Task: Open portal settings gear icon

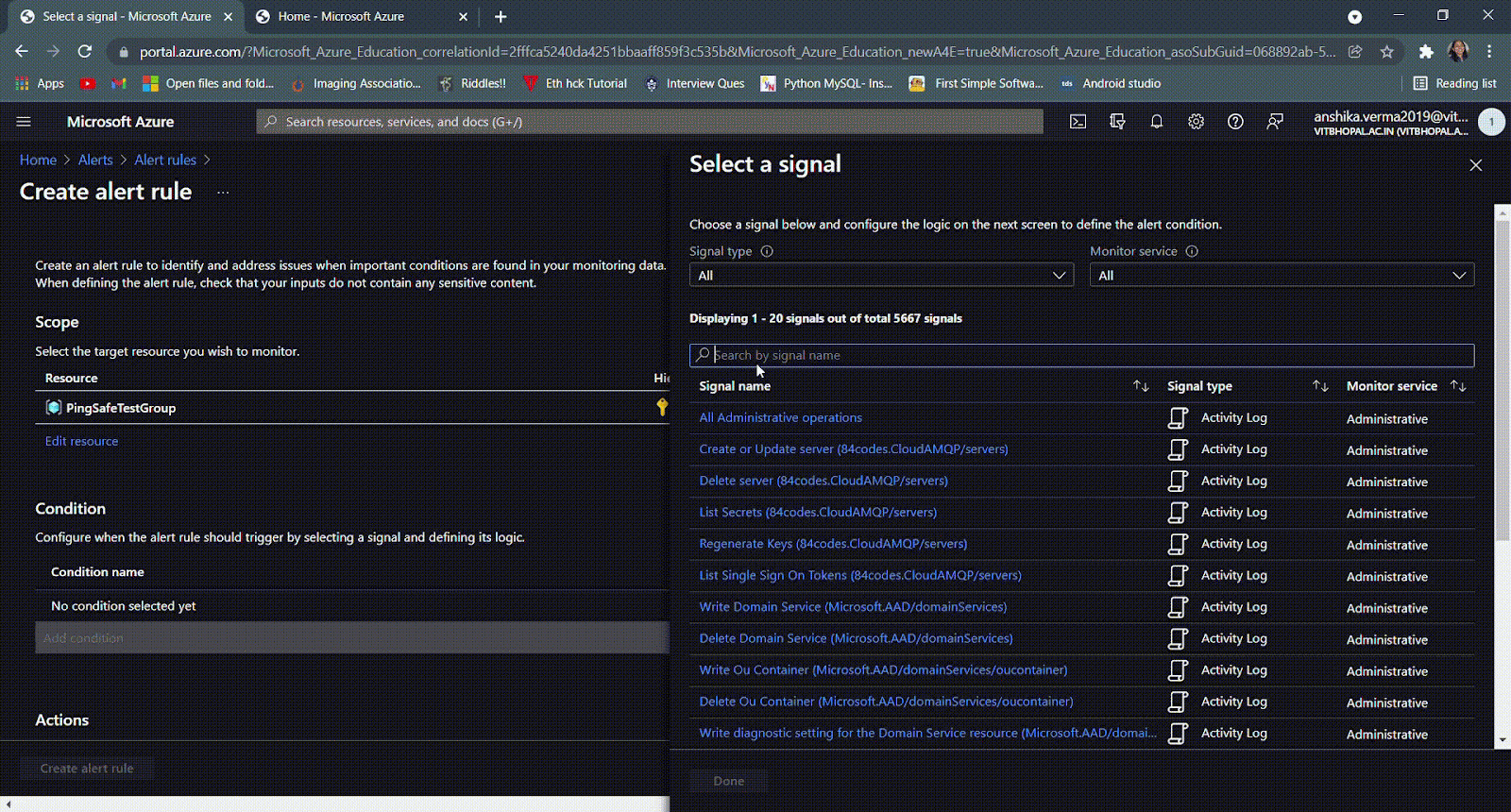Action: [x=1196, y=122]
